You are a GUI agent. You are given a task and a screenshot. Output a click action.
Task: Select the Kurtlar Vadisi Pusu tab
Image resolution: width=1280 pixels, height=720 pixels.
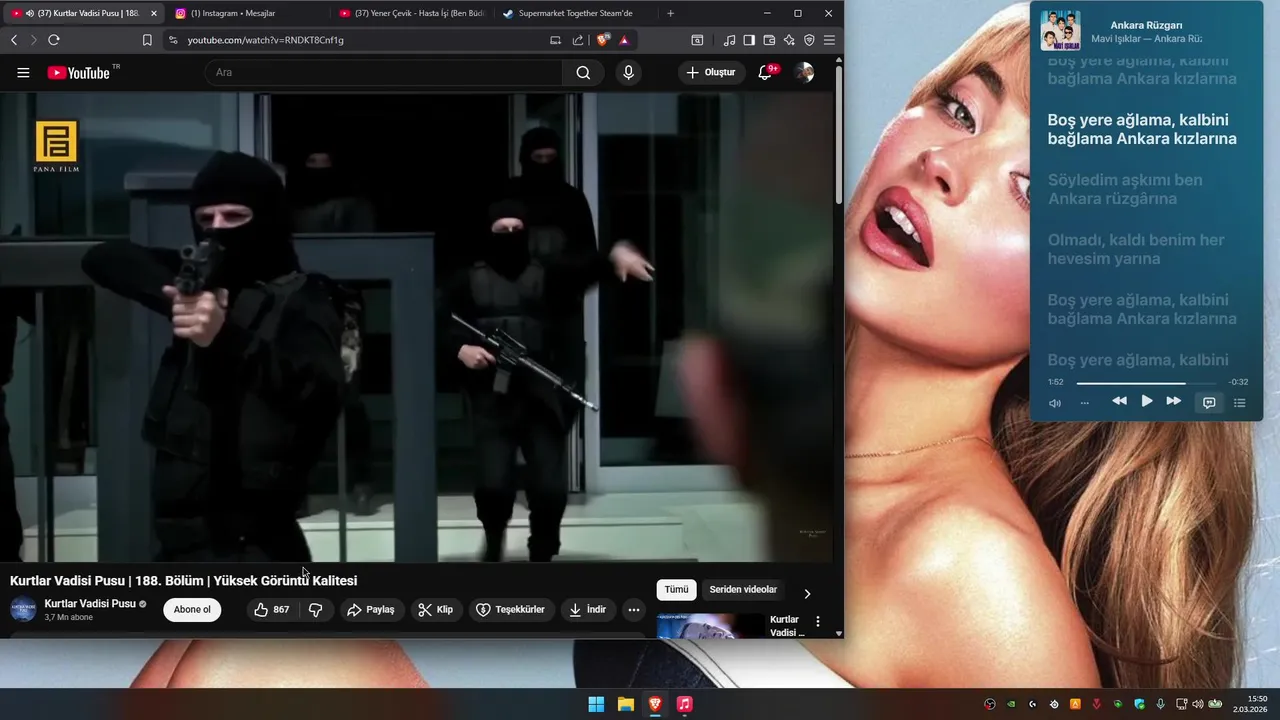82,13
